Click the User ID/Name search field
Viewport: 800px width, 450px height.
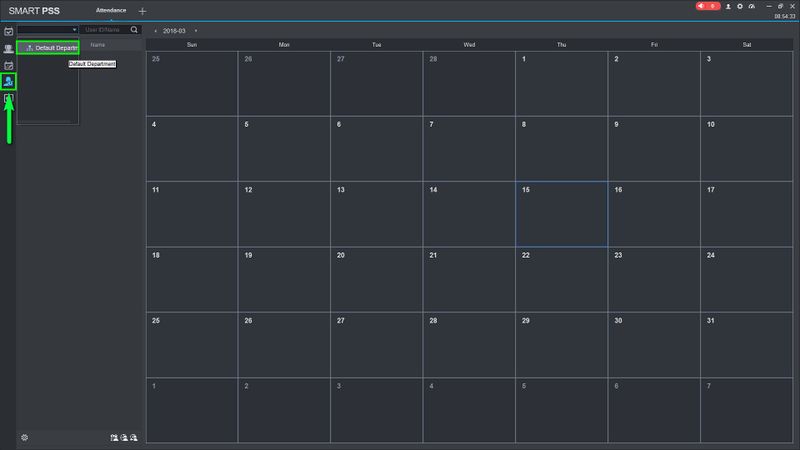pos(106,30)
